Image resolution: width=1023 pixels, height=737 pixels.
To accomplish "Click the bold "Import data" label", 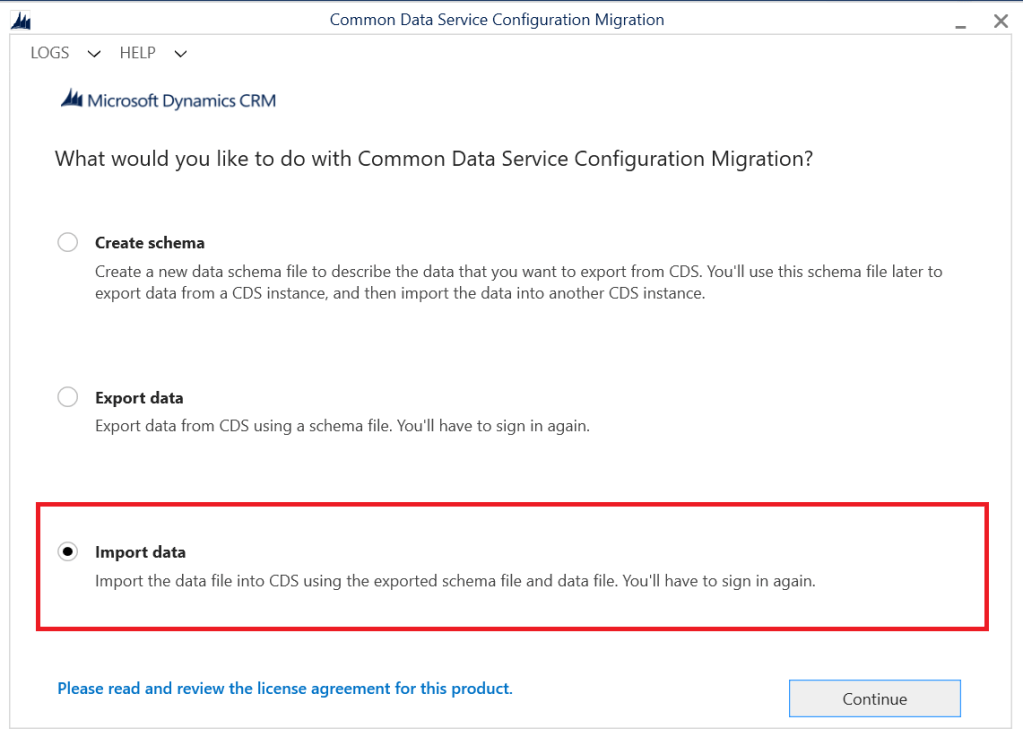I will click(x=140, y=552).
